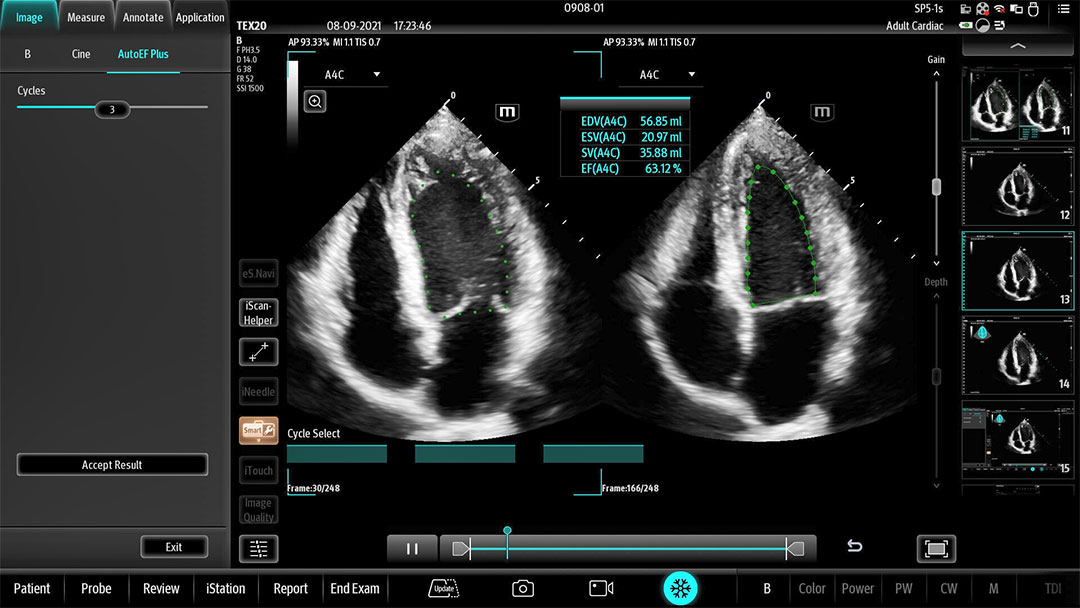Switch to the Measure tab
The image size is (1080, 608).
tap(86, 17)
